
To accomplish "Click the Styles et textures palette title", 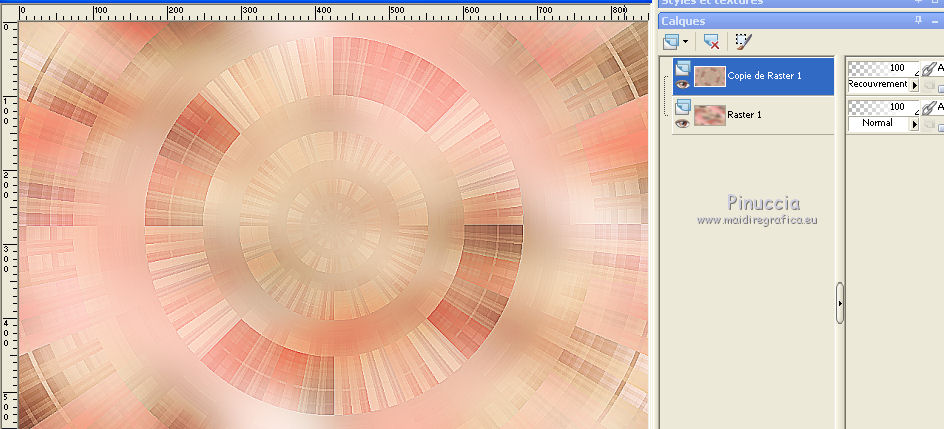I will click(x=712, y=2).
